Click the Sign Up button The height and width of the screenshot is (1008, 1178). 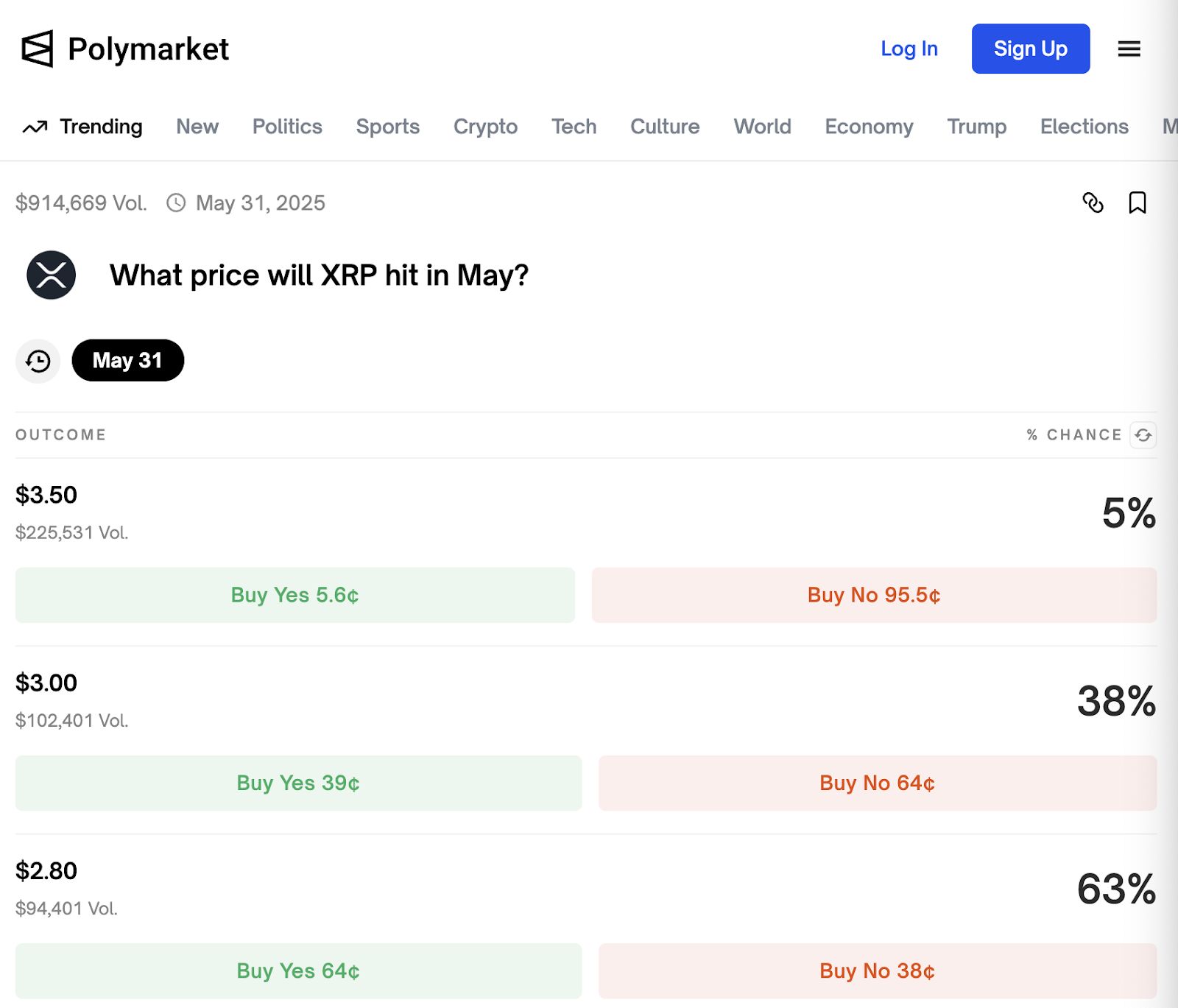[x=1030, y=49]
